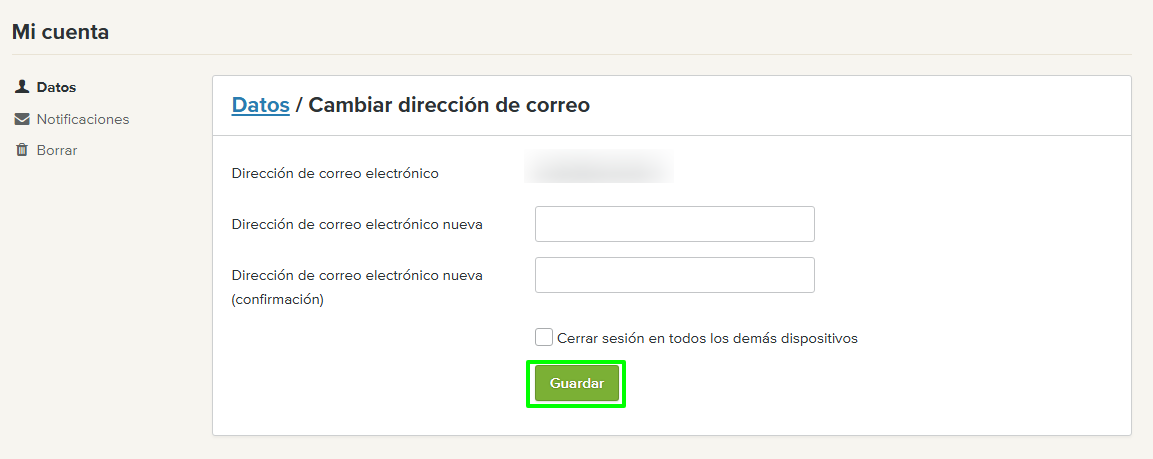Click the divider line under 'Mi cuenta'
The image size is (1153, 459).
pos(571,54)
